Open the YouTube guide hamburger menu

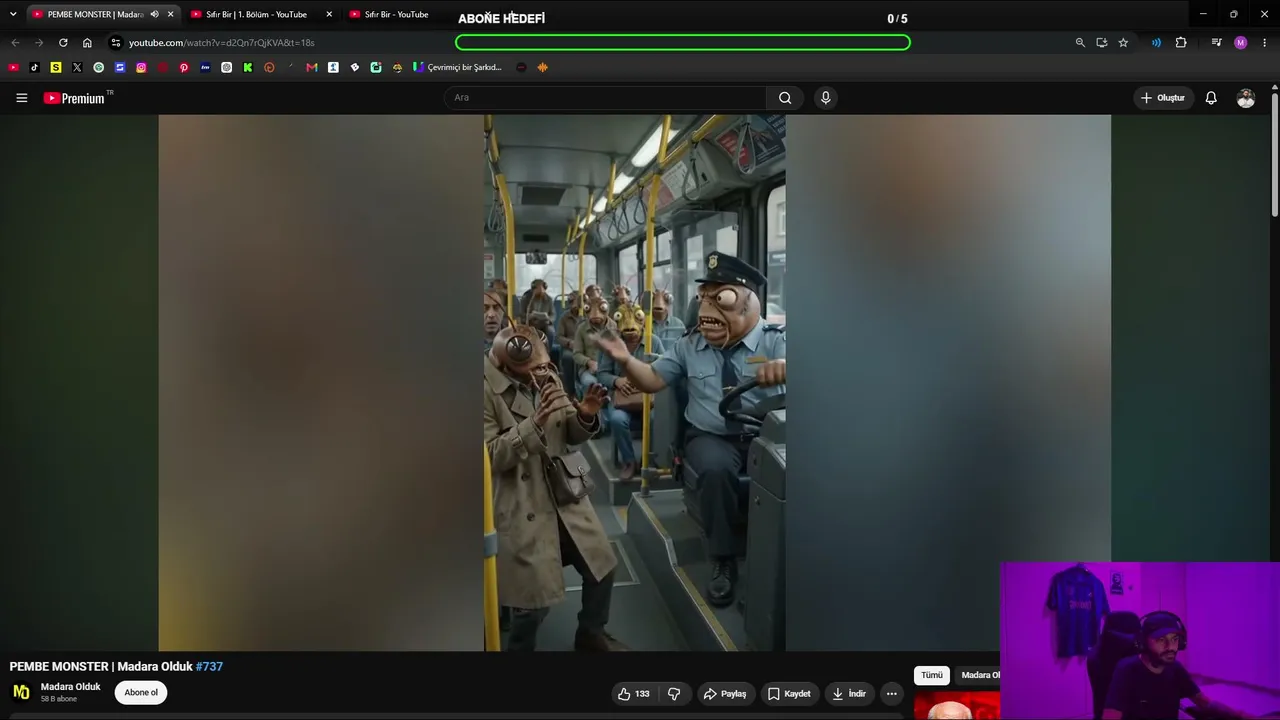[x=21, y=98]
